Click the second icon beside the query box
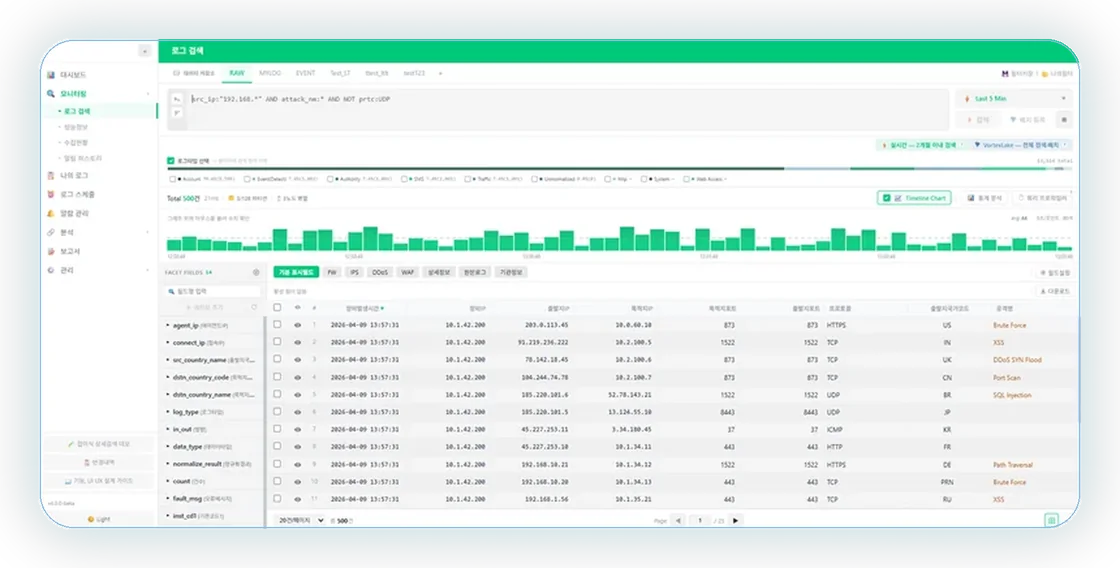The height and width of the screenshot is (568, 1120). pos(177,114)
